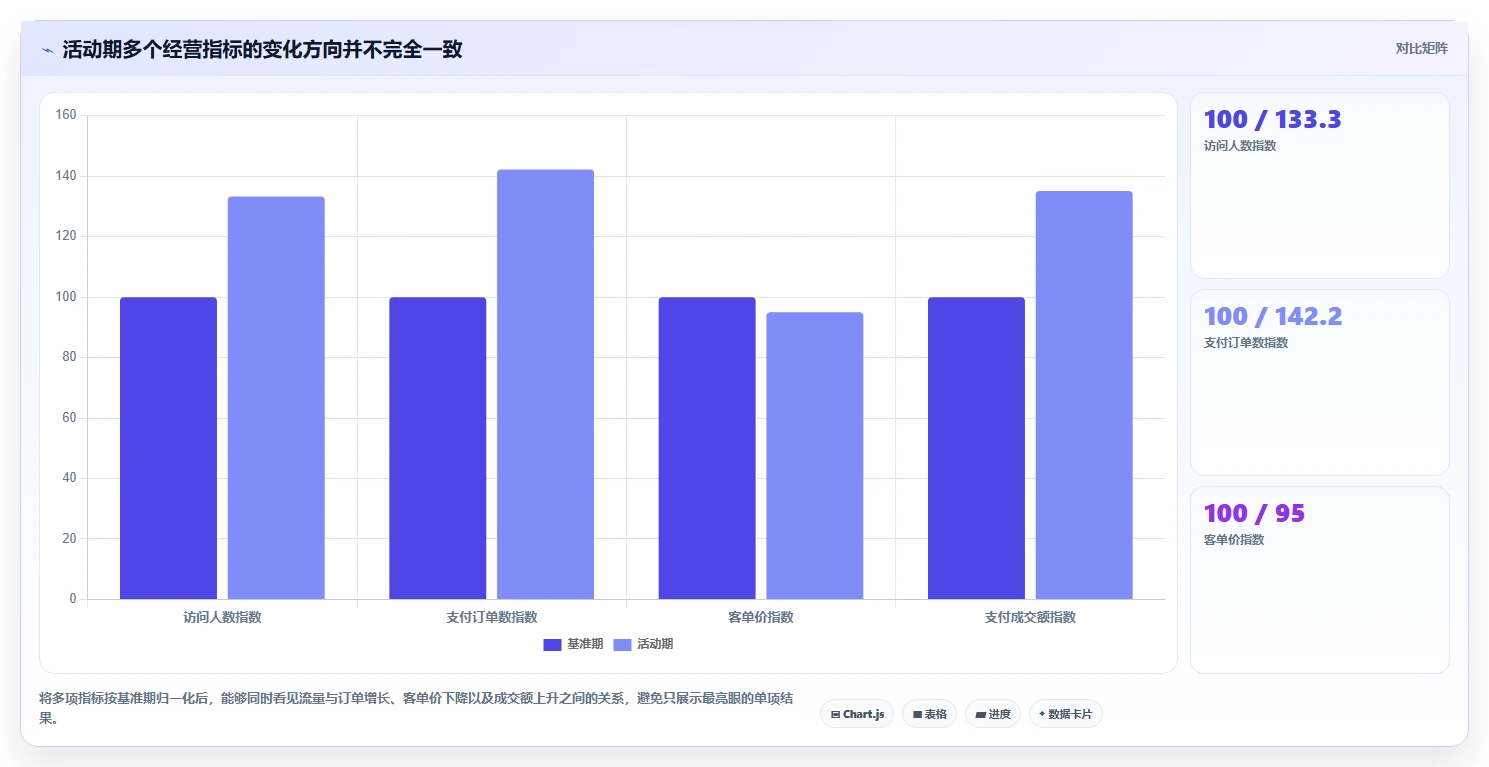Click the description paragraph starting 将多项指标按基准期归一化后
Screen dimensions: 1489x767
pyautogui.click(x=417, y=708)
